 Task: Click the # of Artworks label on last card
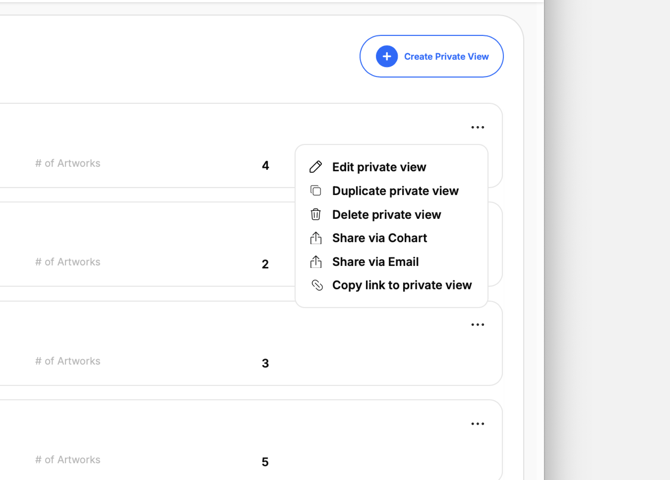(68, 460)
